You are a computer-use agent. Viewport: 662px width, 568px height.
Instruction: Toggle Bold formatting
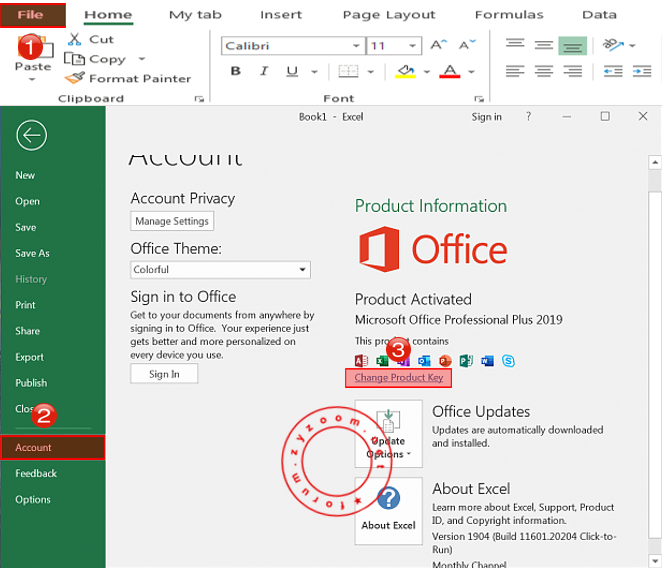coord(236,71)
